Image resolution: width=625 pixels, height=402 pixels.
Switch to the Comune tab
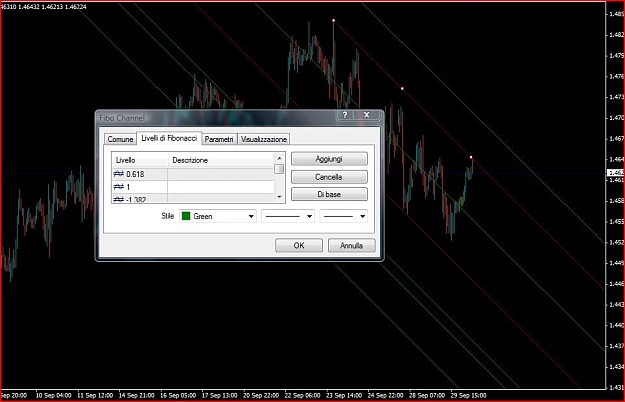(120, 139)
